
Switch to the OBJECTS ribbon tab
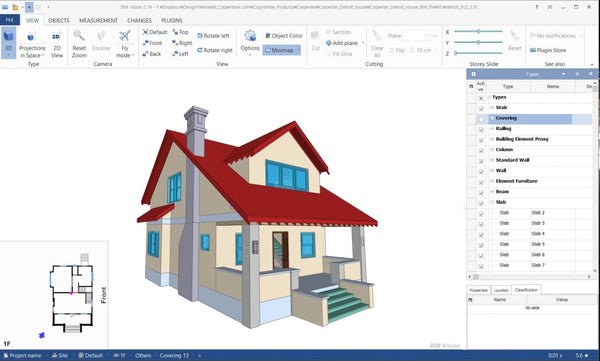click(x=59, y=20)
